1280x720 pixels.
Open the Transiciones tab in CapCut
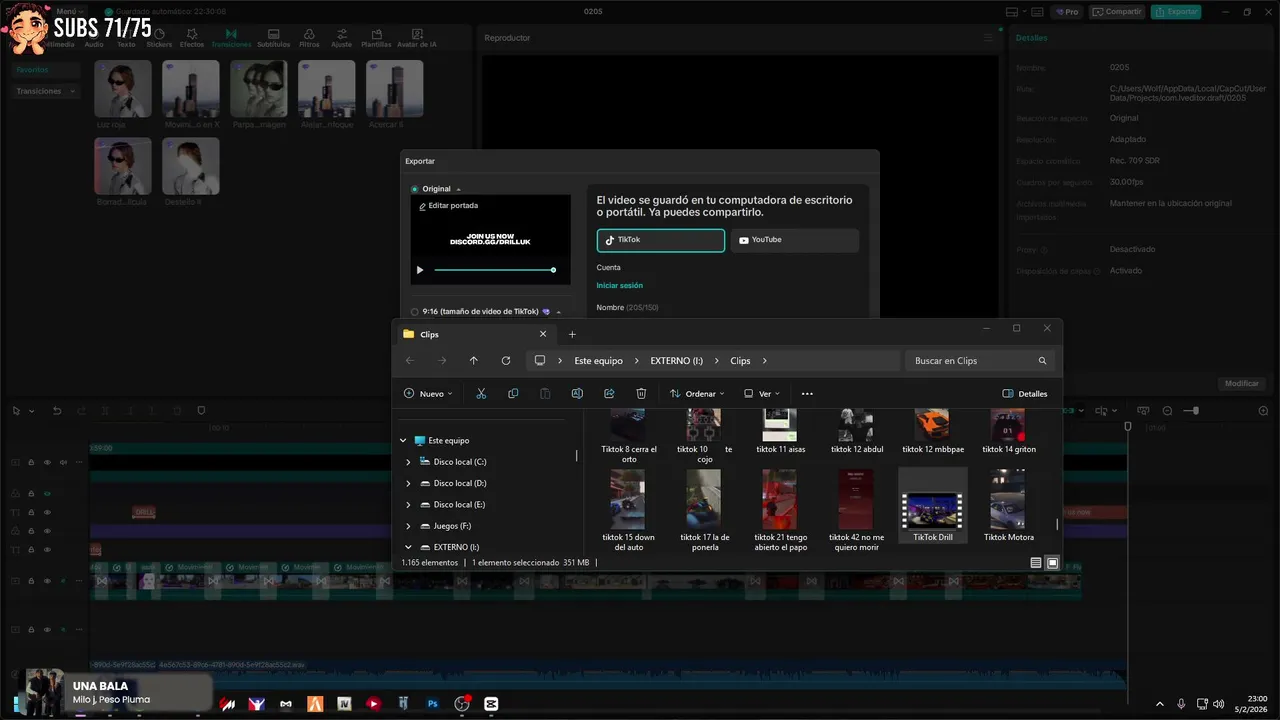(x=231, y=39)
